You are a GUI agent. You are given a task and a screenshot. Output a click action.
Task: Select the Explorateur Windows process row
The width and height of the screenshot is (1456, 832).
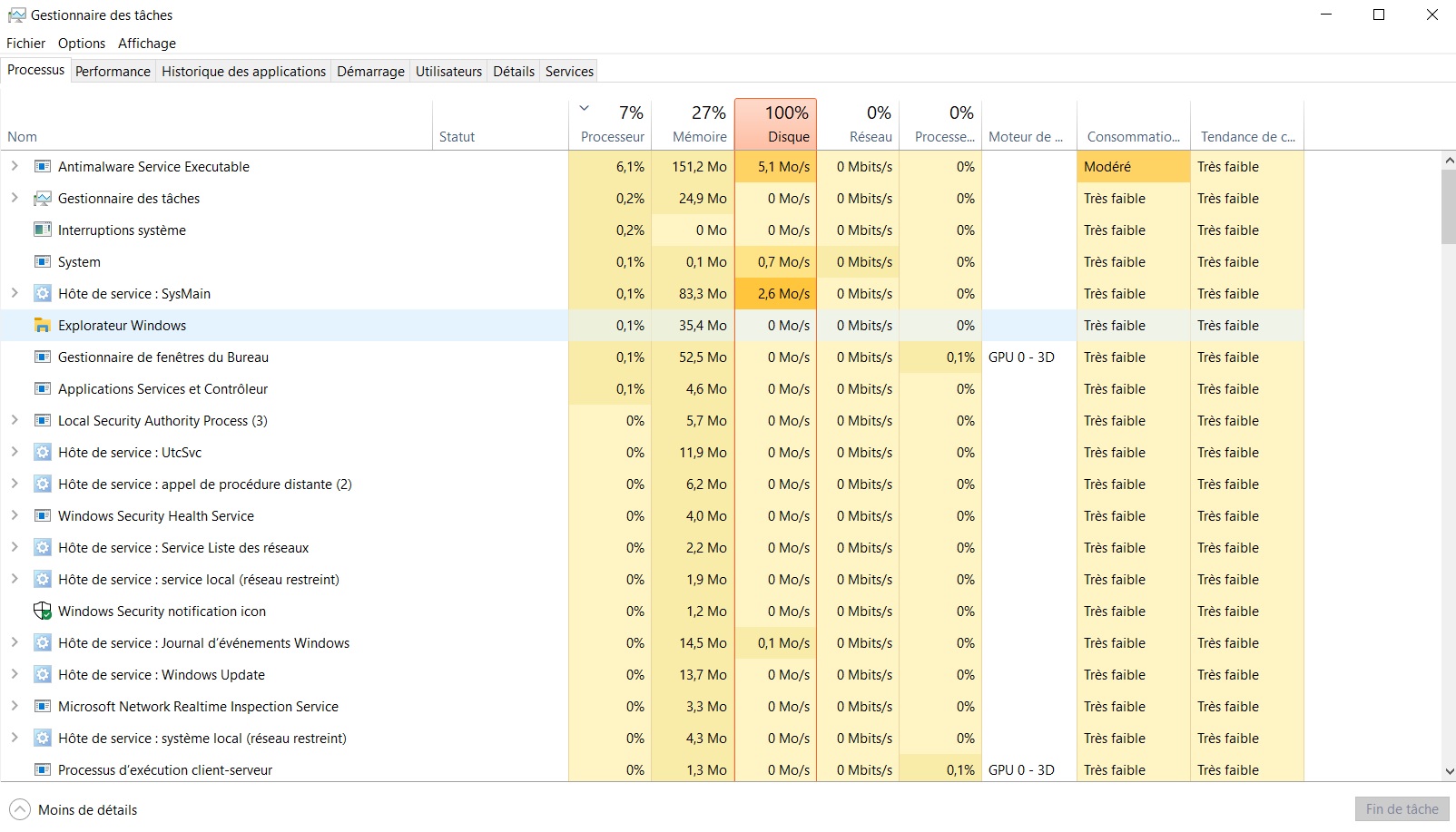(652, 326)
